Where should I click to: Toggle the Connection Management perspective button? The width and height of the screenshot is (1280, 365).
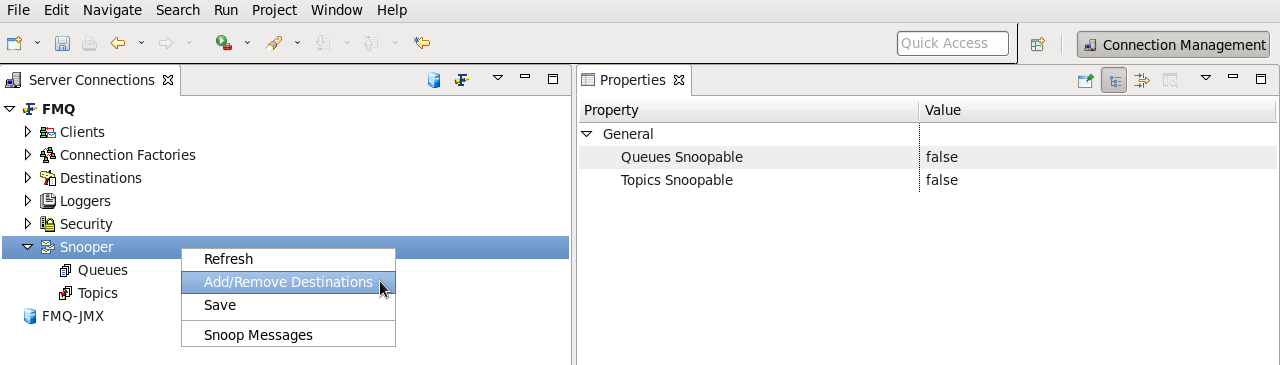[1174, 45]
